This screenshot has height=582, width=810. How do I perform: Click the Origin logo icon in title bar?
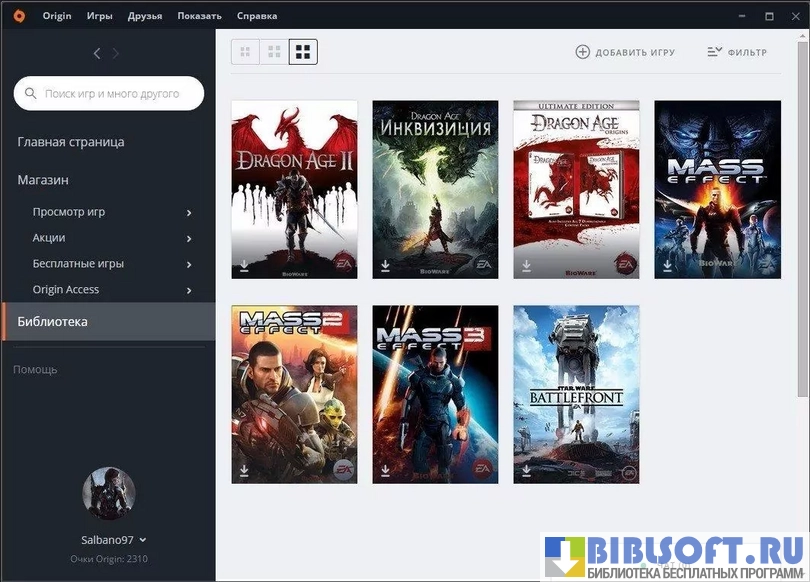19,16
